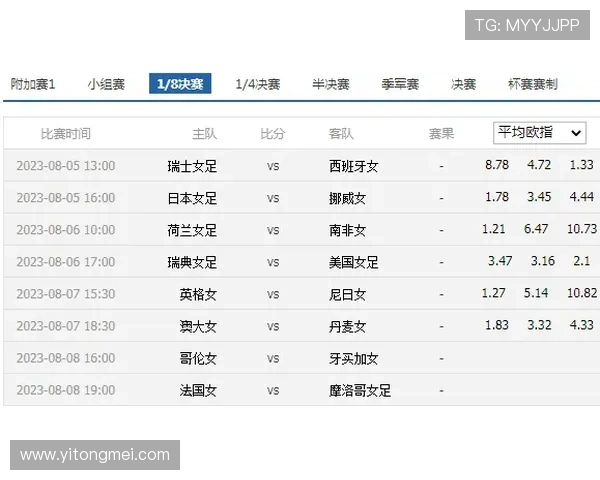600x480 pixels.
Task: Select match time 2023-08-08 19:00
Action: (66, 390)
